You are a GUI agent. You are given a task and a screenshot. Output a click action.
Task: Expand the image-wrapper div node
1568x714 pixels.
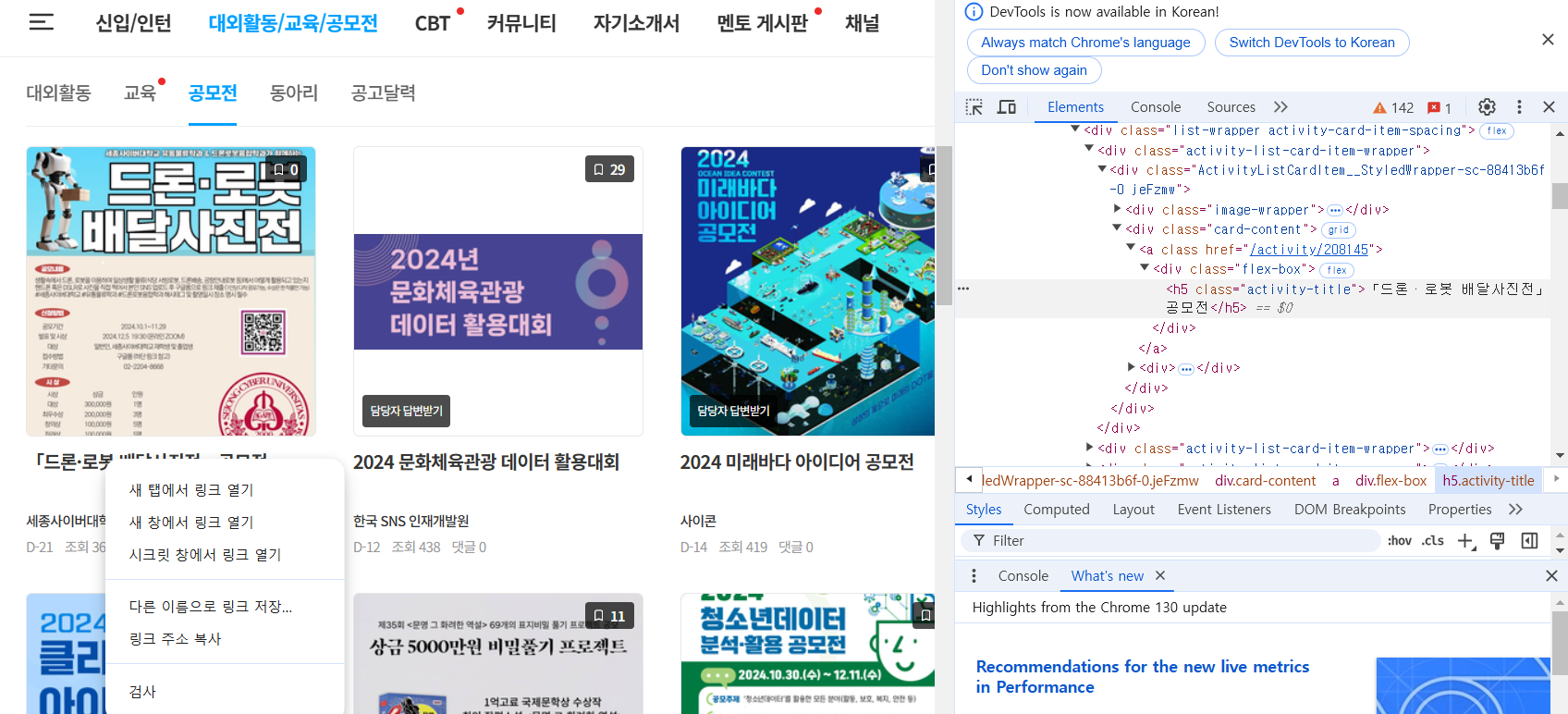pyautogui.click(x=1117, y=209)
